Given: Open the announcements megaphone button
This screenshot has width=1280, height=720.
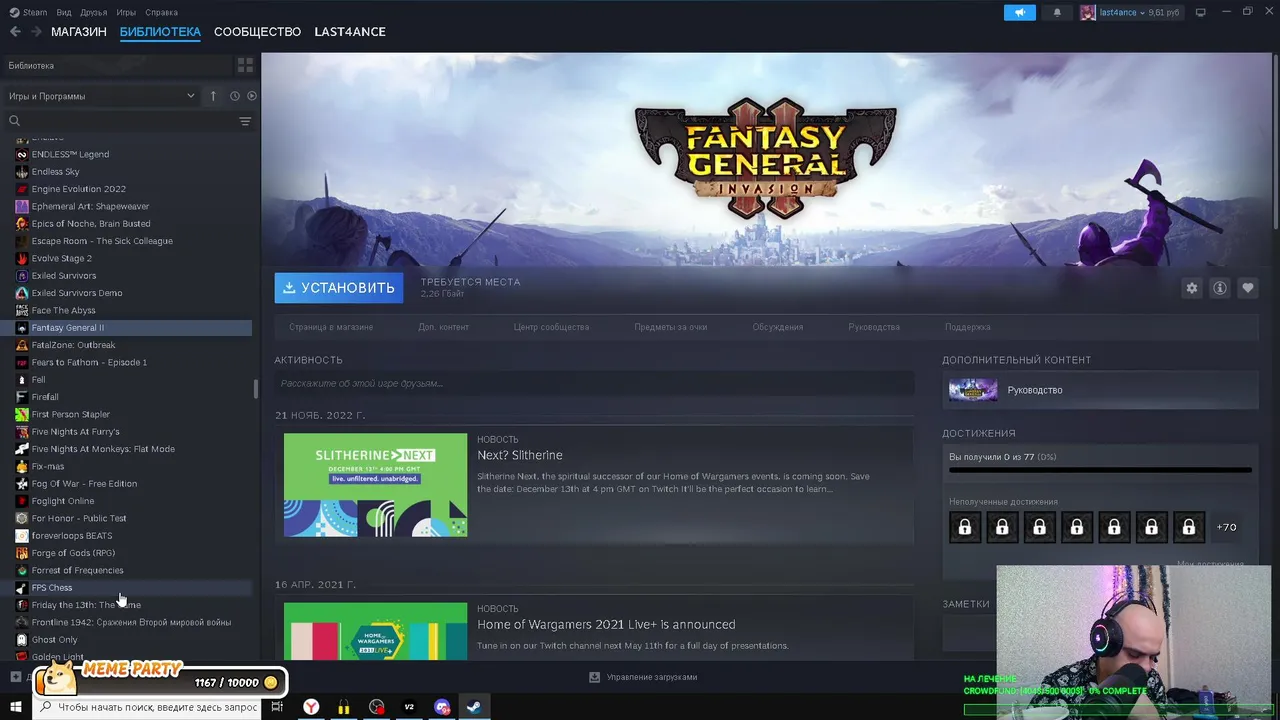Looking at the screenshot, I should 1020,13.
